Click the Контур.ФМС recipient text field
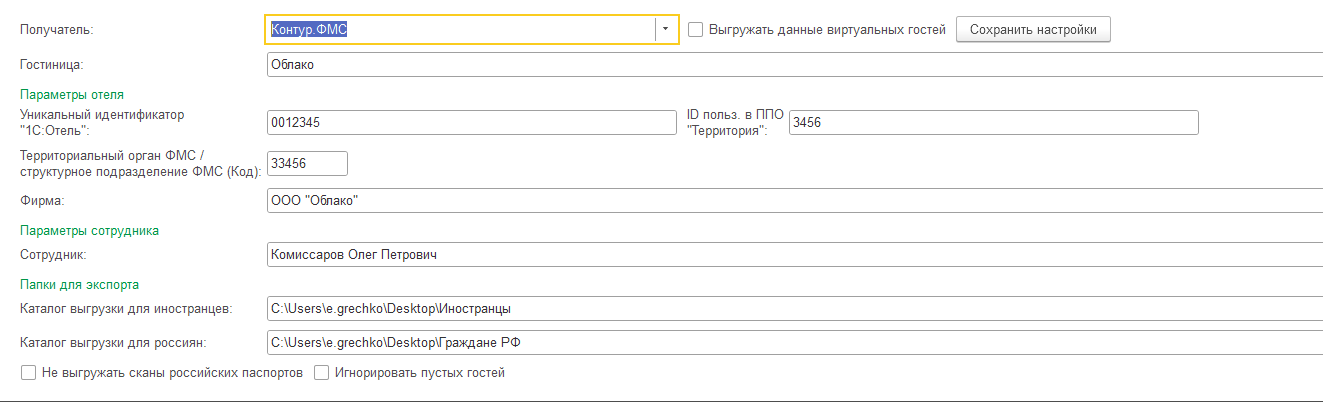Image resolution: width=1323 pixels, height=402 pixels. pyautogui.click(x=460, y=29)
